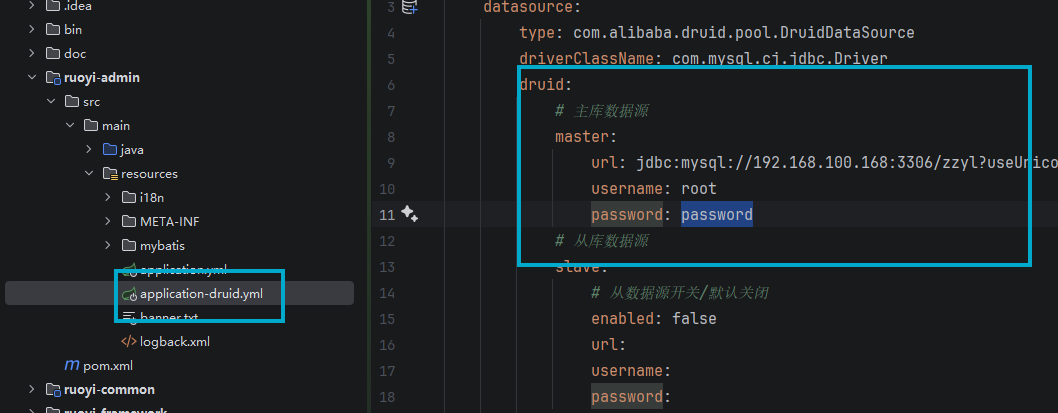Select the i18n folder label

[152, 198]
